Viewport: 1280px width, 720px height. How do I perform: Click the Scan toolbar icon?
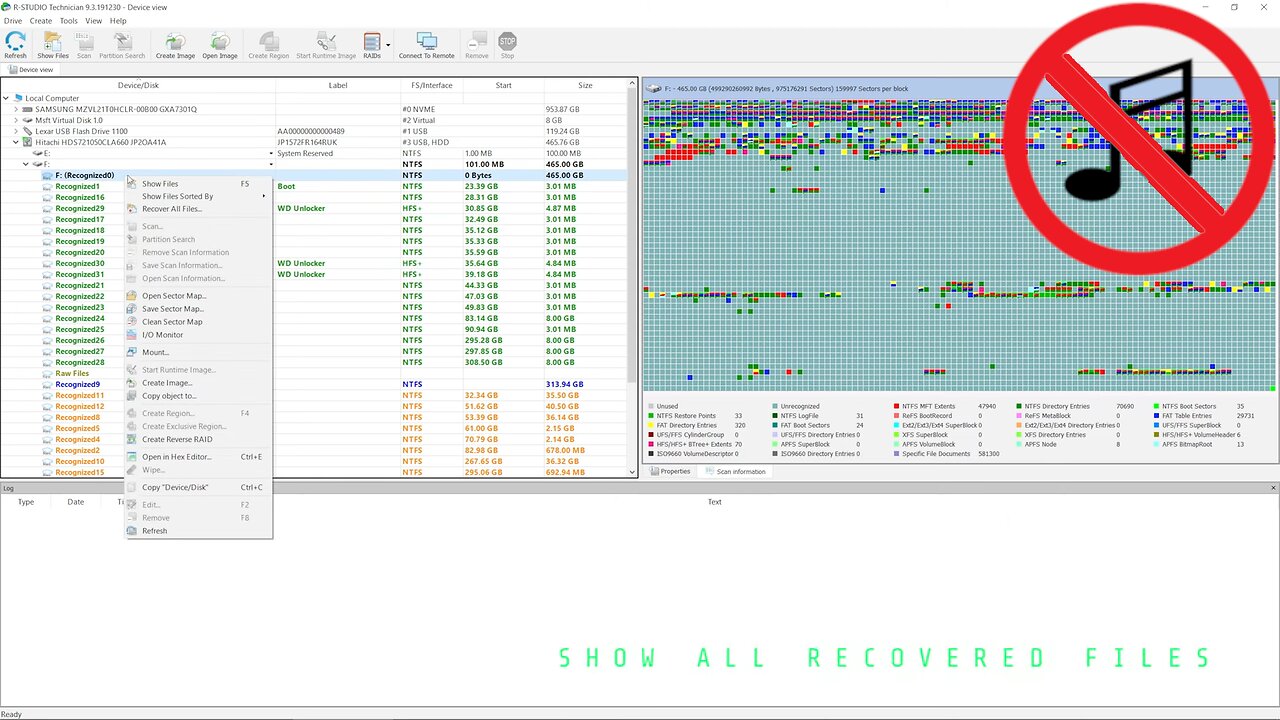click(84, 45)
